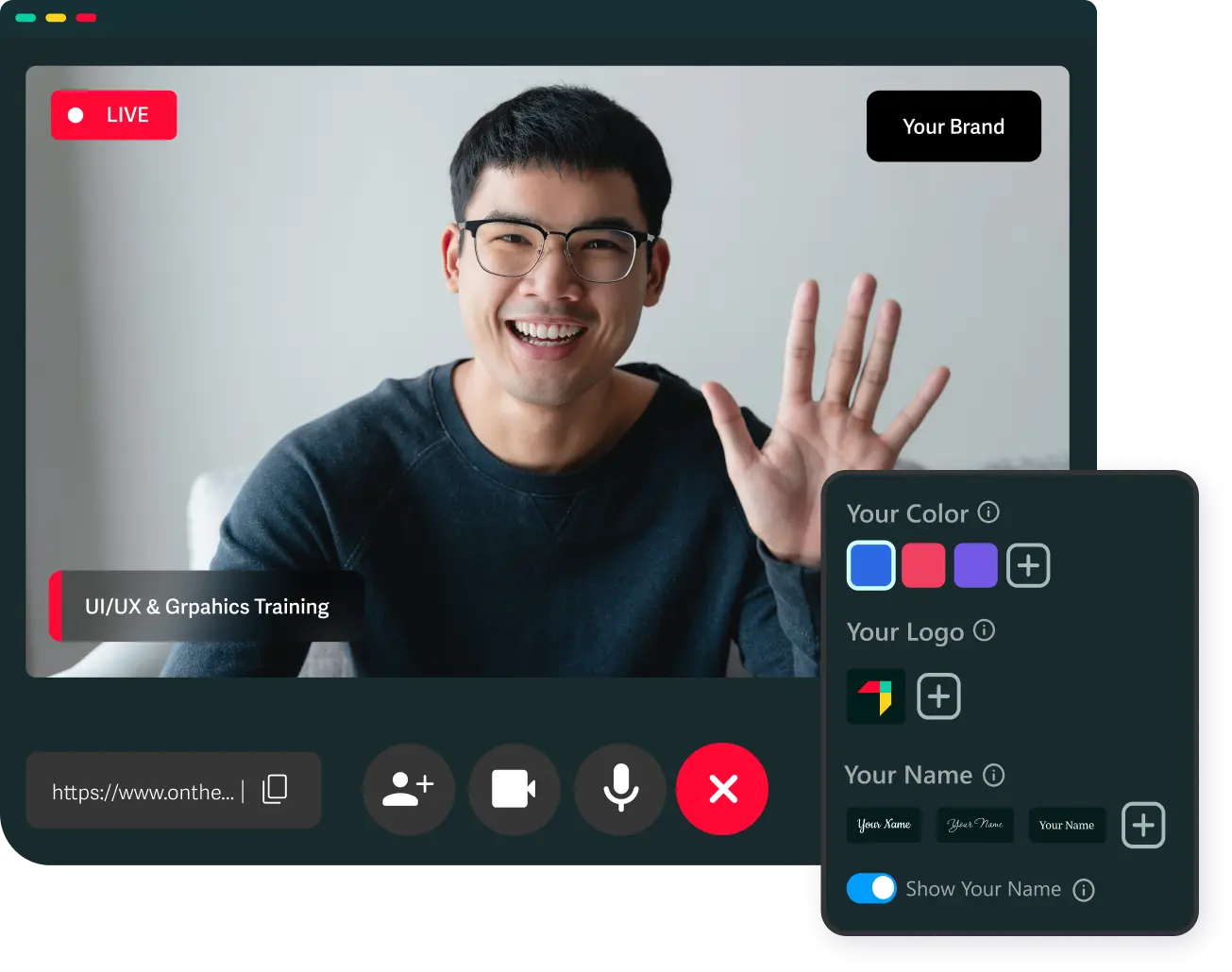Click the LIVE indicator badge
The width and height of the screenshot is (1232, 972).
click(x=113, y=114)
